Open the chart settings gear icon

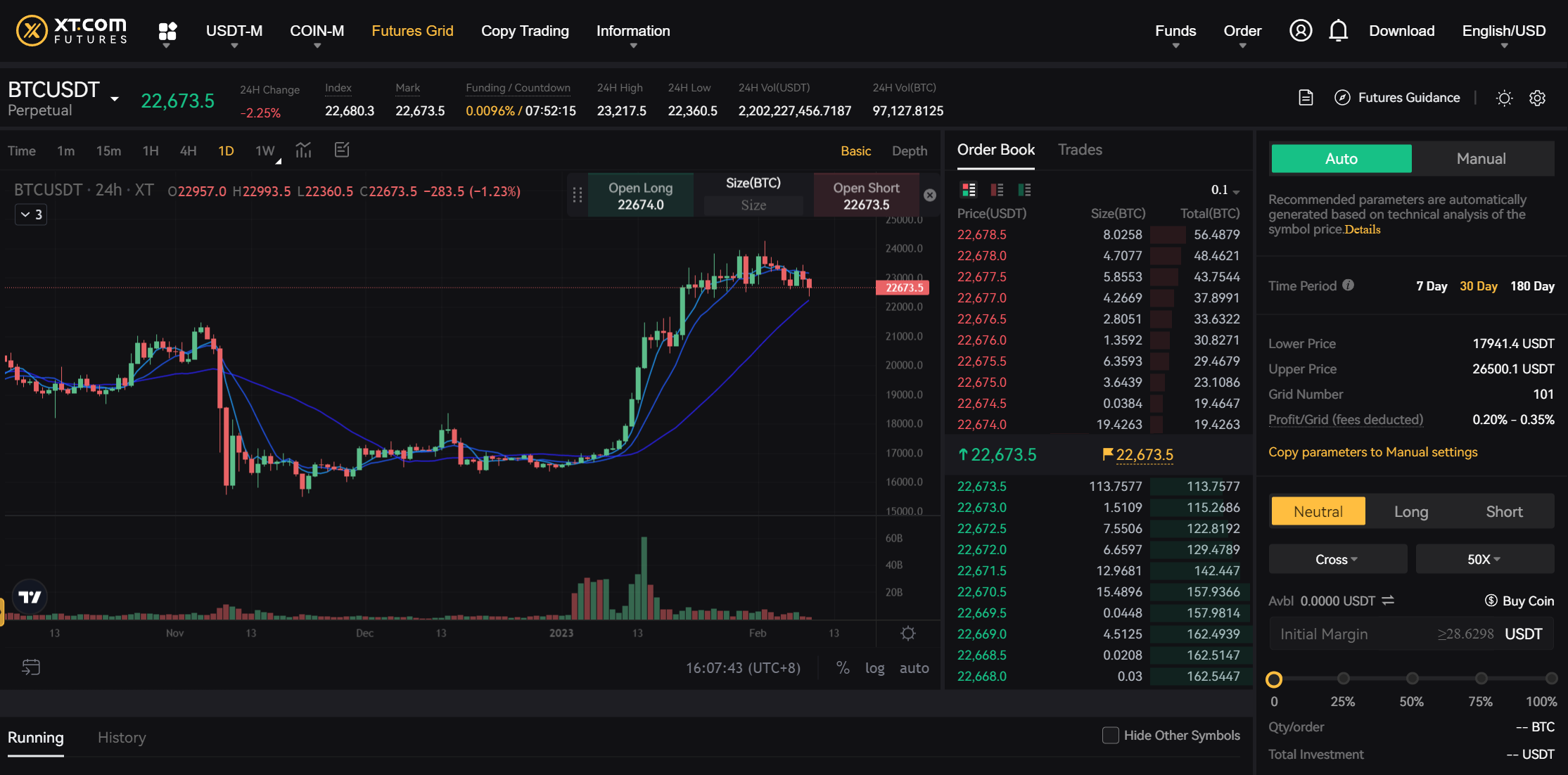pyautogui.click(x=908, y=634)
